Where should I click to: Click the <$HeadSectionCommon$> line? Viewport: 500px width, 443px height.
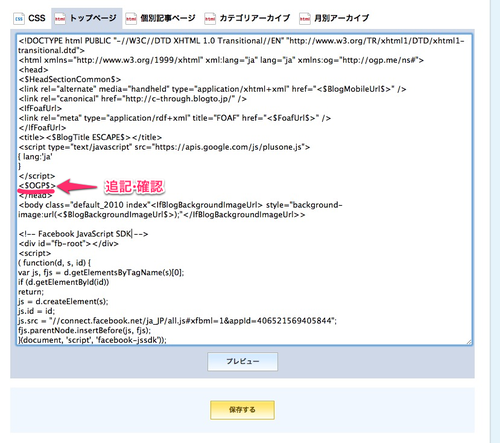pyautogui.click(x=70, y=79)
